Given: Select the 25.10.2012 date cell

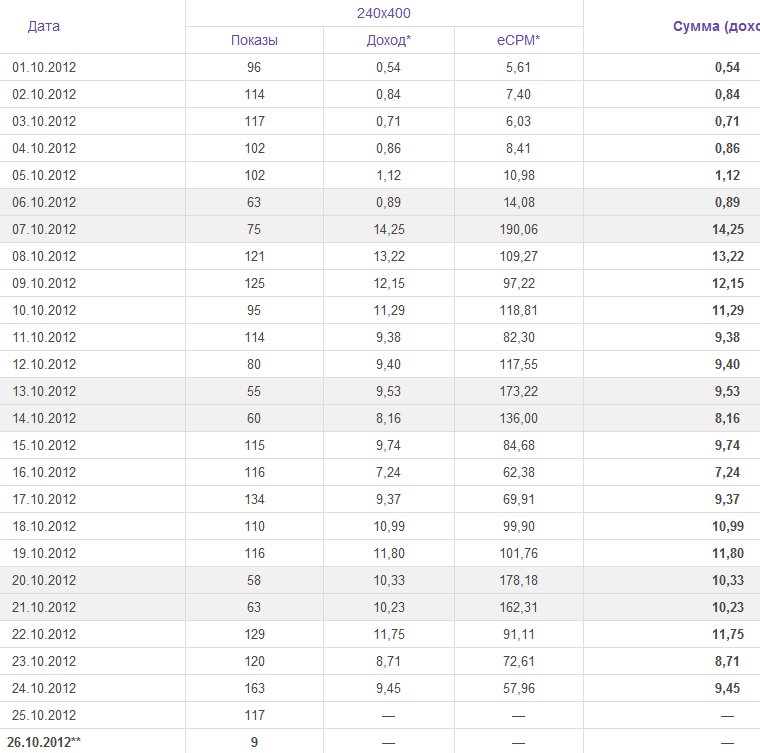Looking at the screenshot, I should click(44, 715).
